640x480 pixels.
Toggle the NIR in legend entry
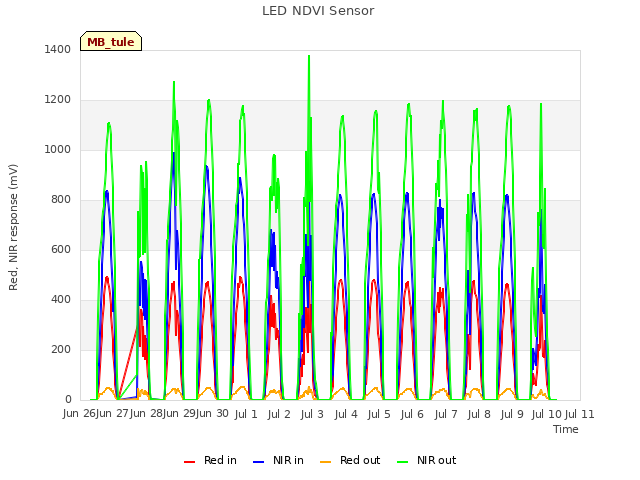point(278,460)
